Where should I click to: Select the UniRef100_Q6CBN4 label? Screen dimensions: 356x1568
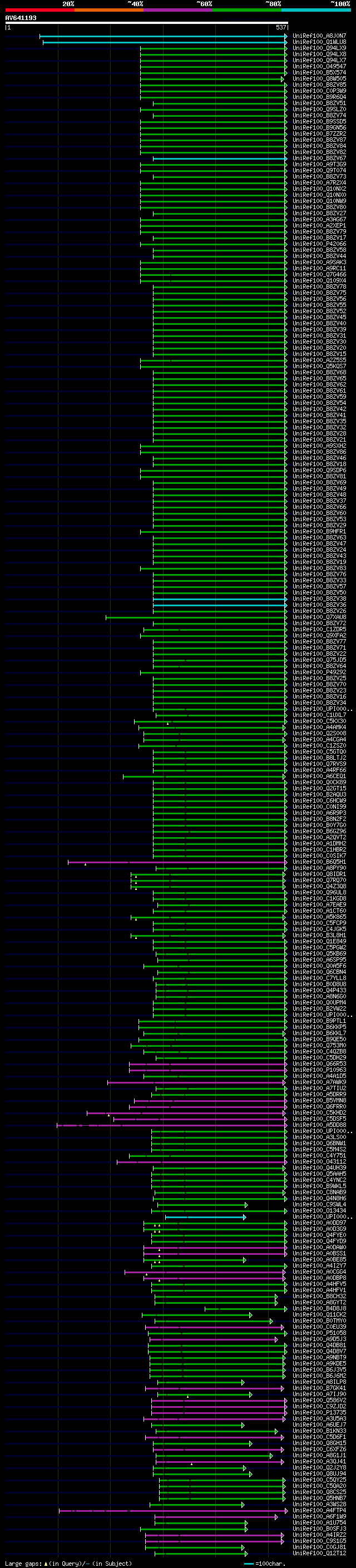coord(319,972)
